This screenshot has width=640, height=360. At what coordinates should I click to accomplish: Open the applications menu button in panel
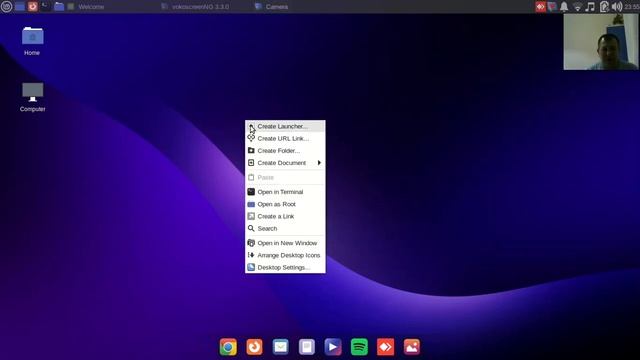pos(6,7)
